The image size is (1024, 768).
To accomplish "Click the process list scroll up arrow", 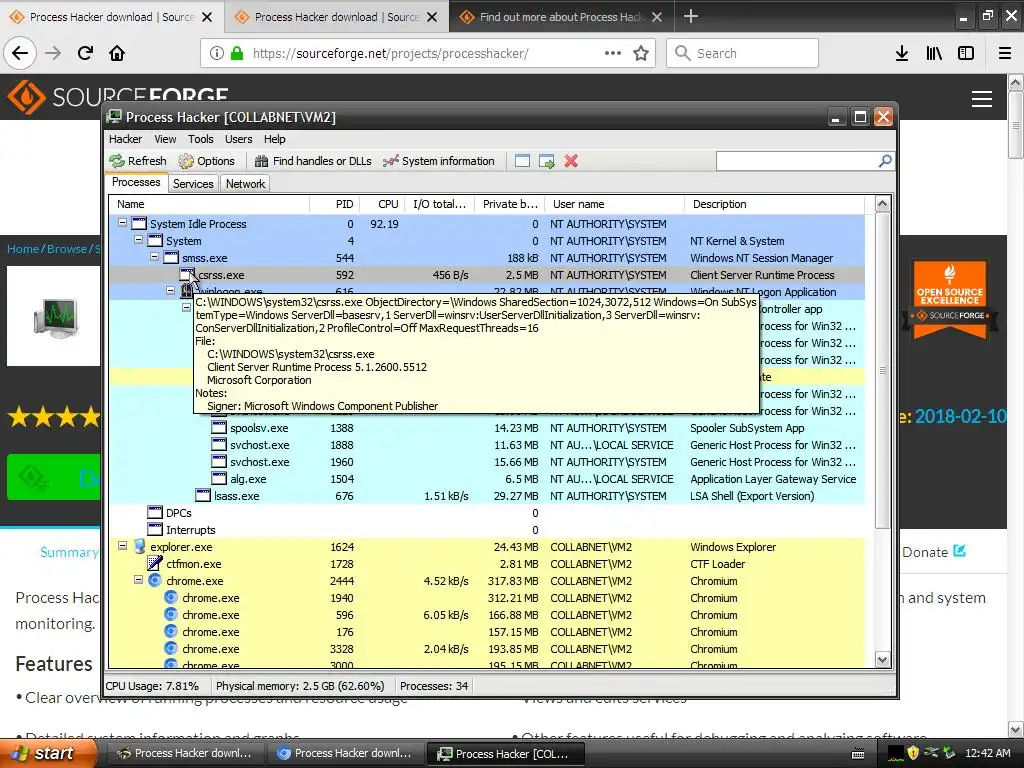I will 882,204.
